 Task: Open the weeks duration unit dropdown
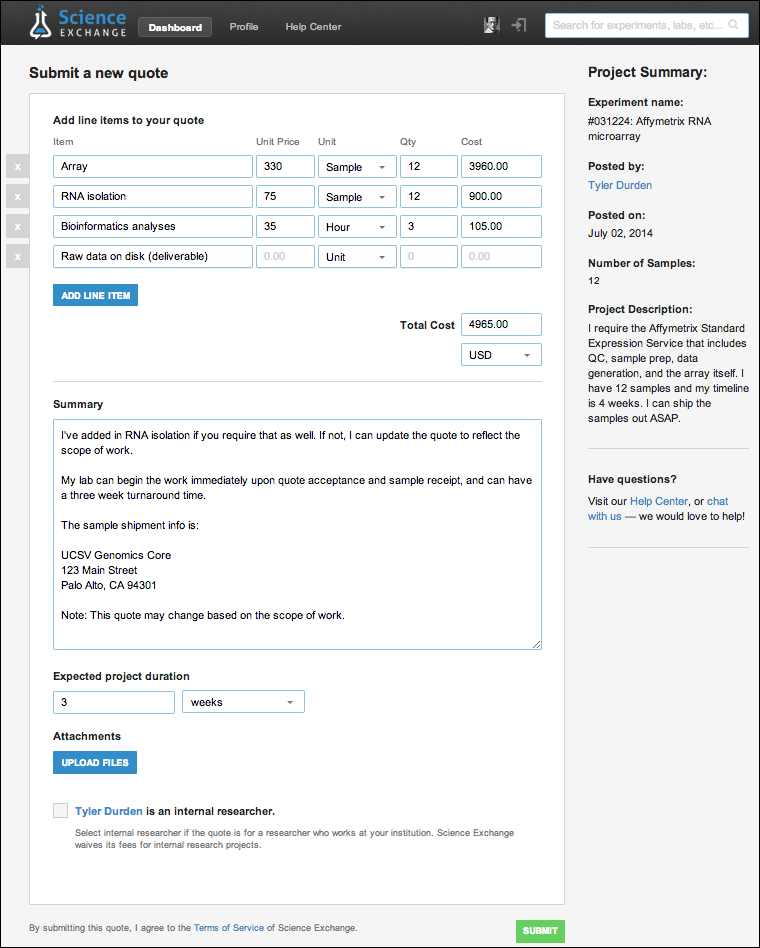243,702
